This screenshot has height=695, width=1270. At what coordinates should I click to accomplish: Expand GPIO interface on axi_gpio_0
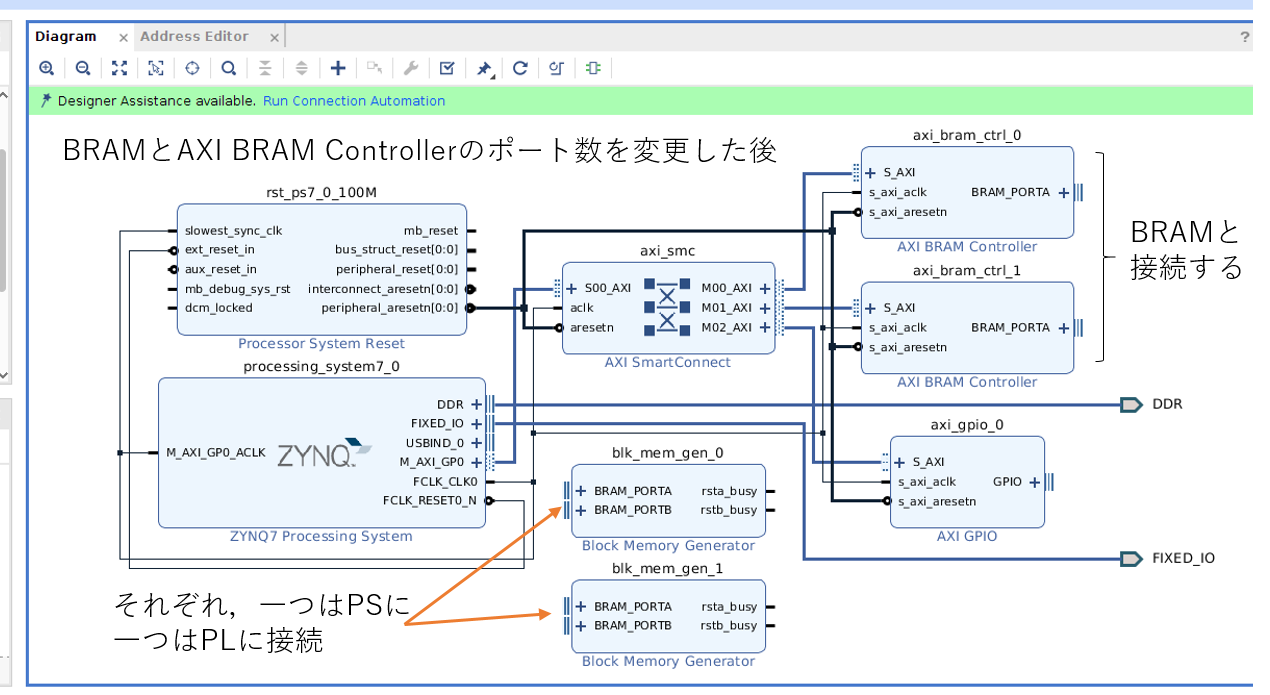(x=1034, y=482)
